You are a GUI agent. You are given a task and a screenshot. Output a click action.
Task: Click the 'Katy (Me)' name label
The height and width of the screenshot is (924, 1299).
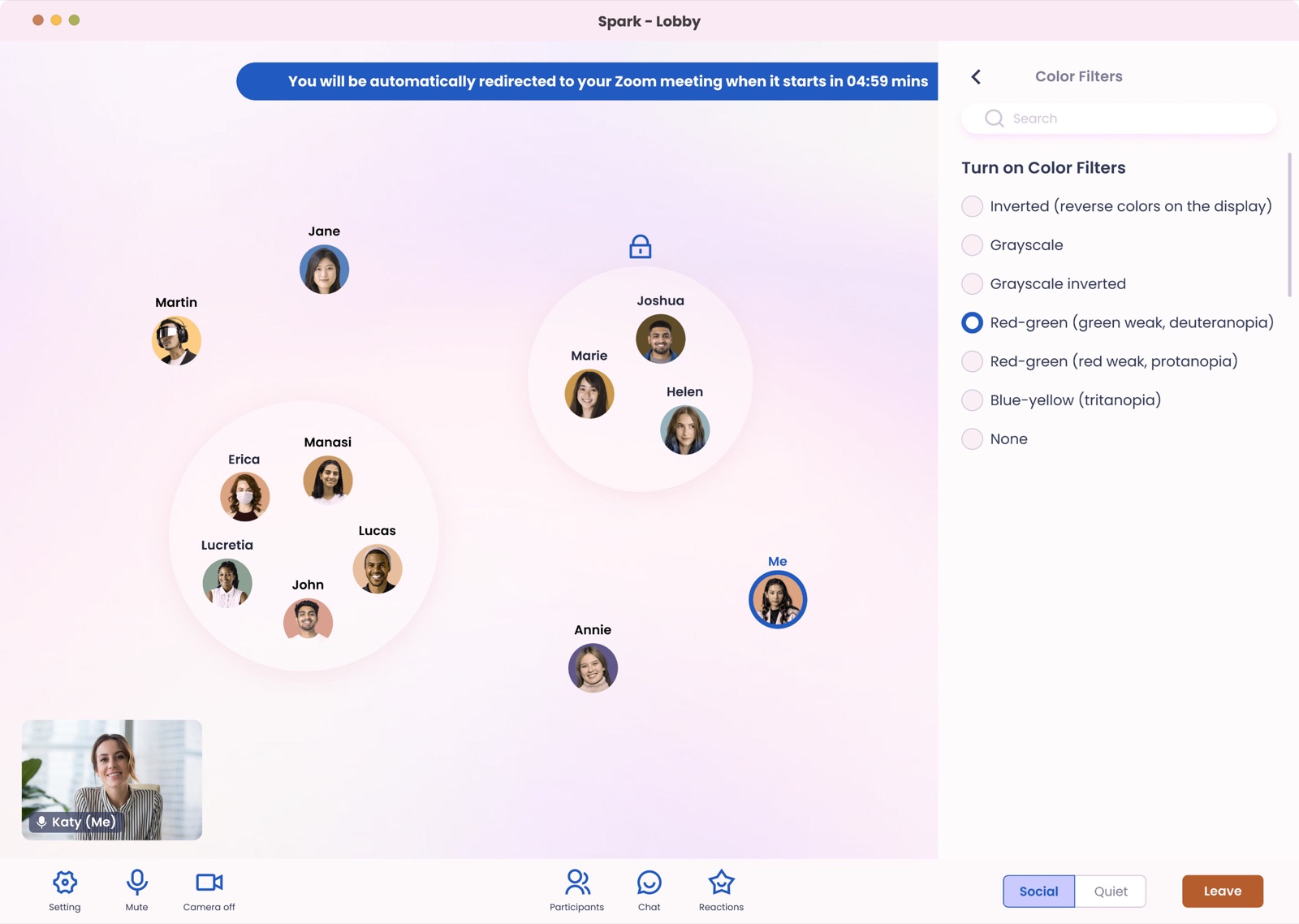[x=84, y=822]
